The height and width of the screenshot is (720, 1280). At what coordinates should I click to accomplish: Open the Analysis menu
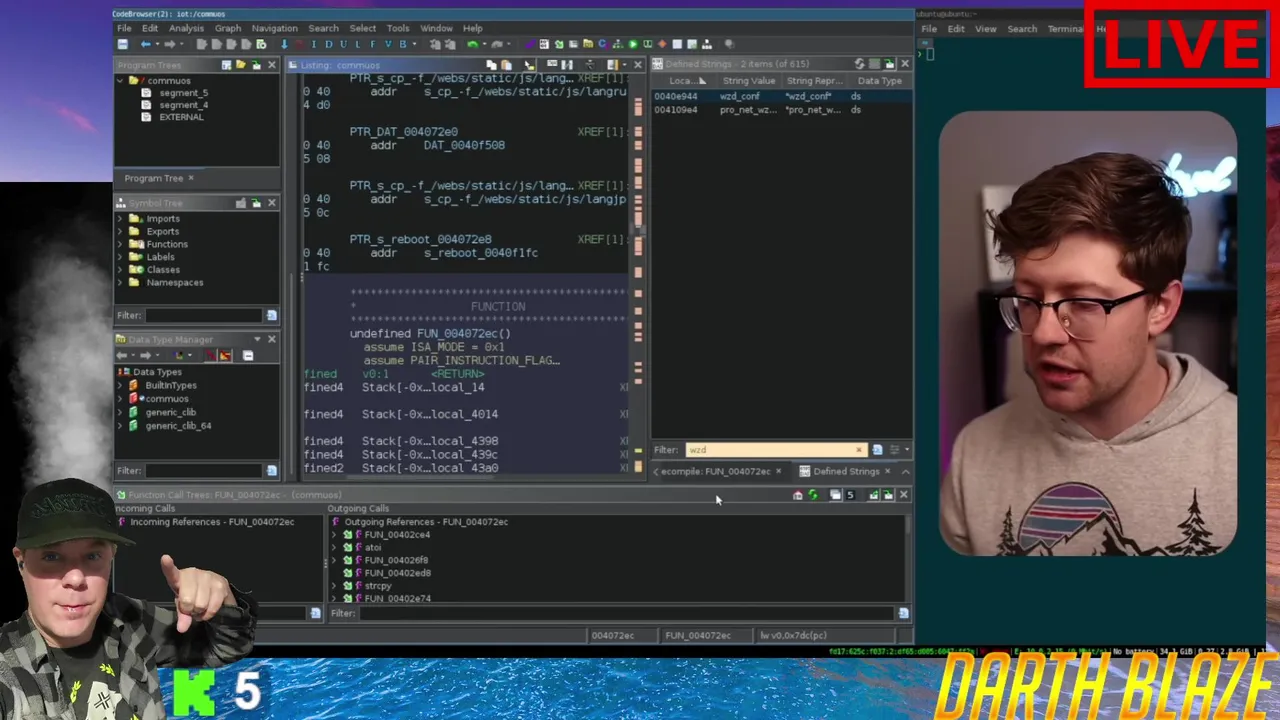click(x=186, y=28)
